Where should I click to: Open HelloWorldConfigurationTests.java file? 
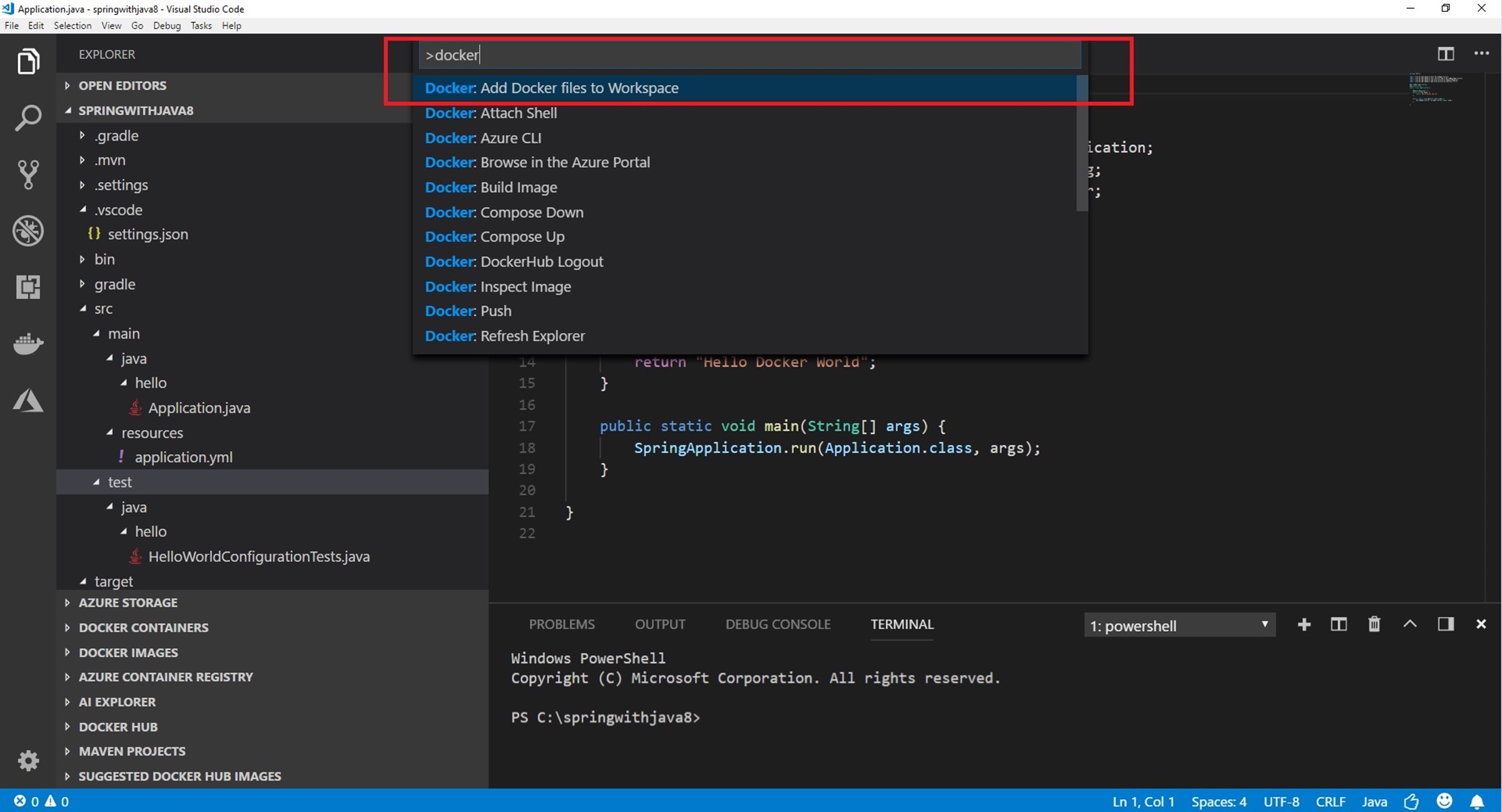click(259, 557)
